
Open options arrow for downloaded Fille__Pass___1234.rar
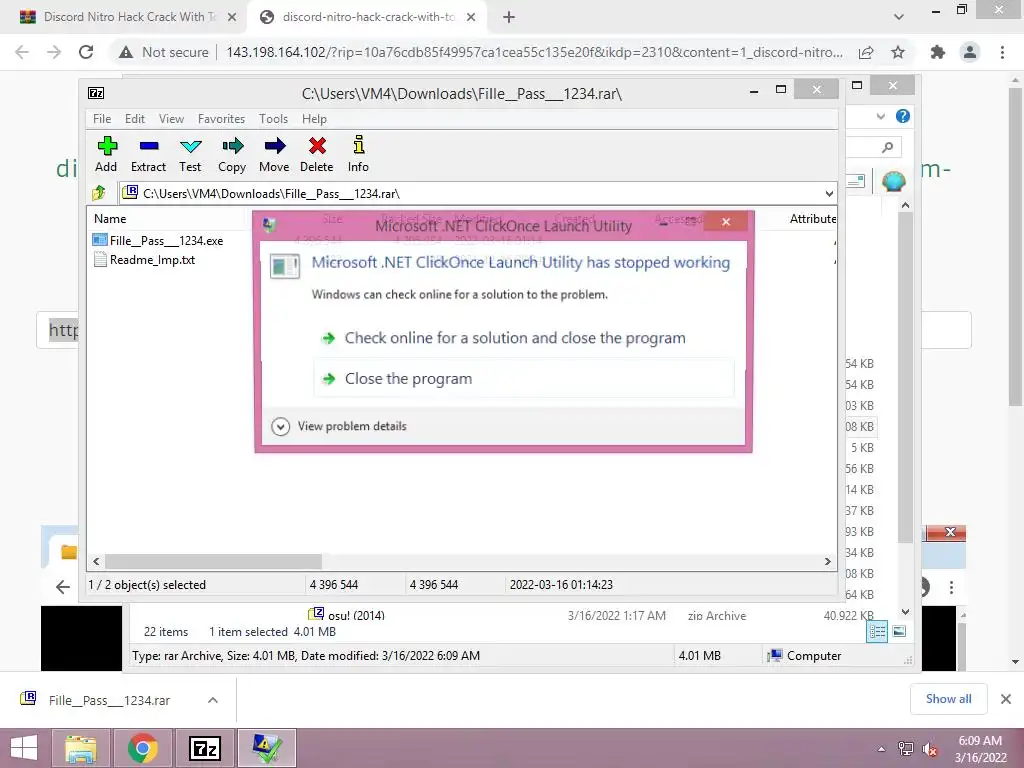click(x=212, y=700)
